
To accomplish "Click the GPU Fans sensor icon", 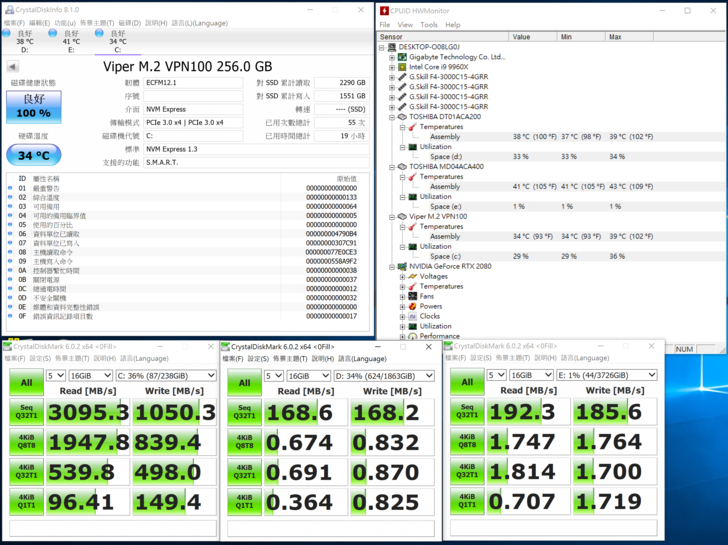I will [x=413, y=296].
